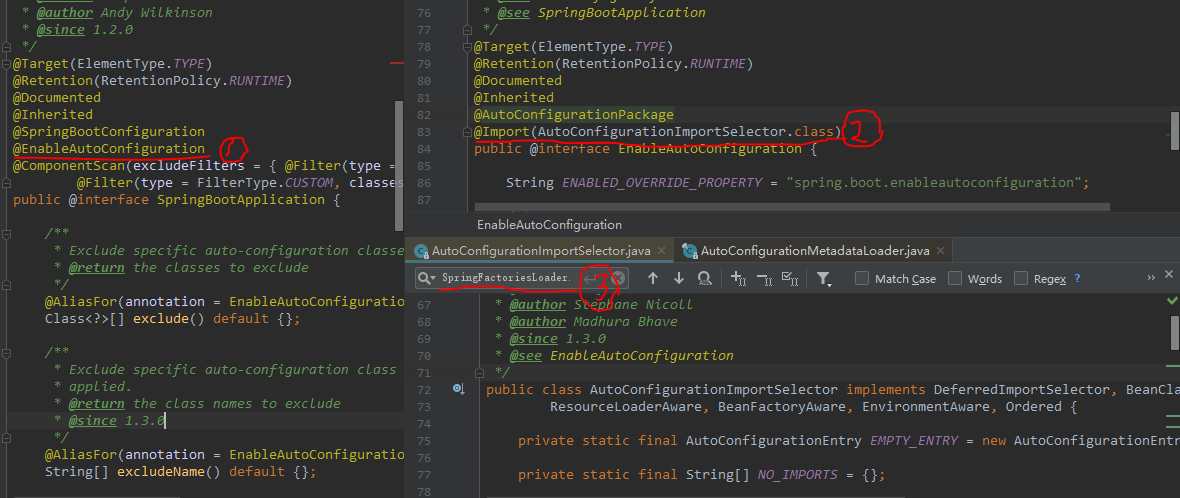Click DeferredImportSelector in class declaration

(x=1022, y=390)
